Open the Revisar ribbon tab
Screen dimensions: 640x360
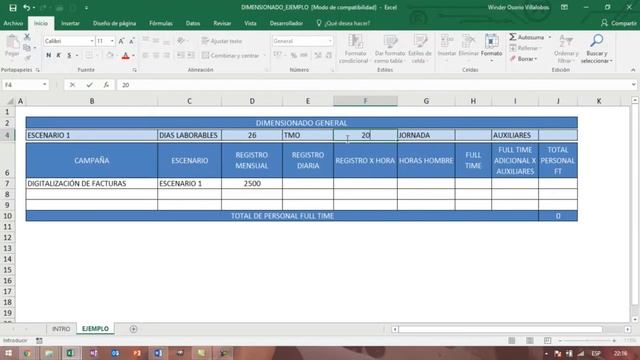[222, 23]
